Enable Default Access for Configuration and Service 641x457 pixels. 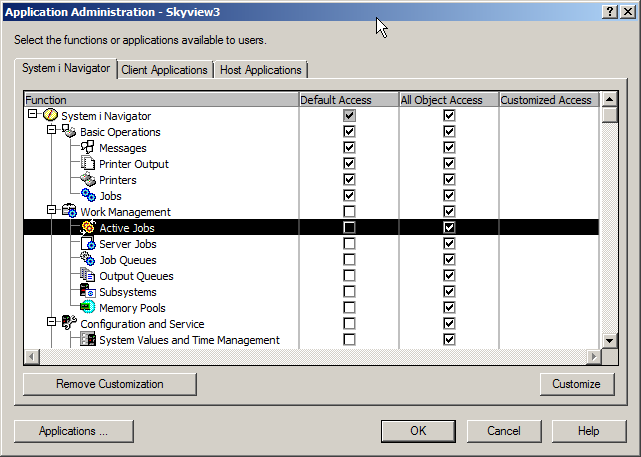(349, 323)
